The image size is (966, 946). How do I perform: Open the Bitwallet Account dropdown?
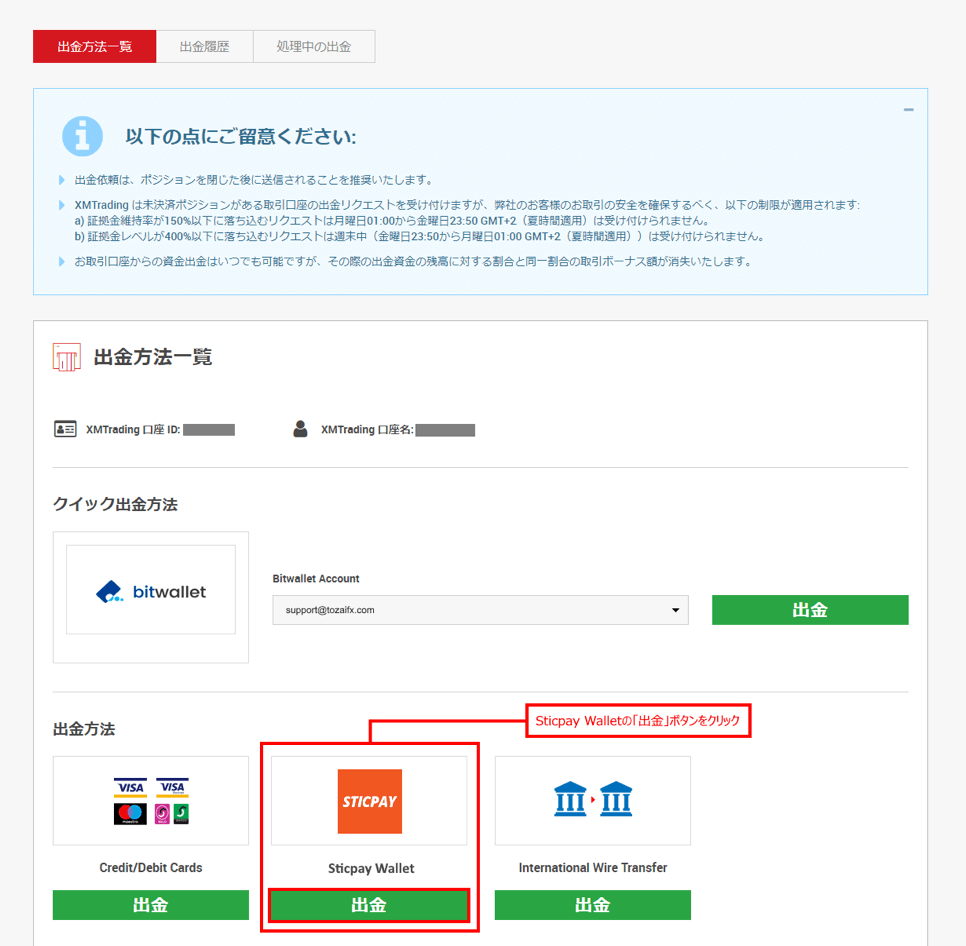pos(480,610)
